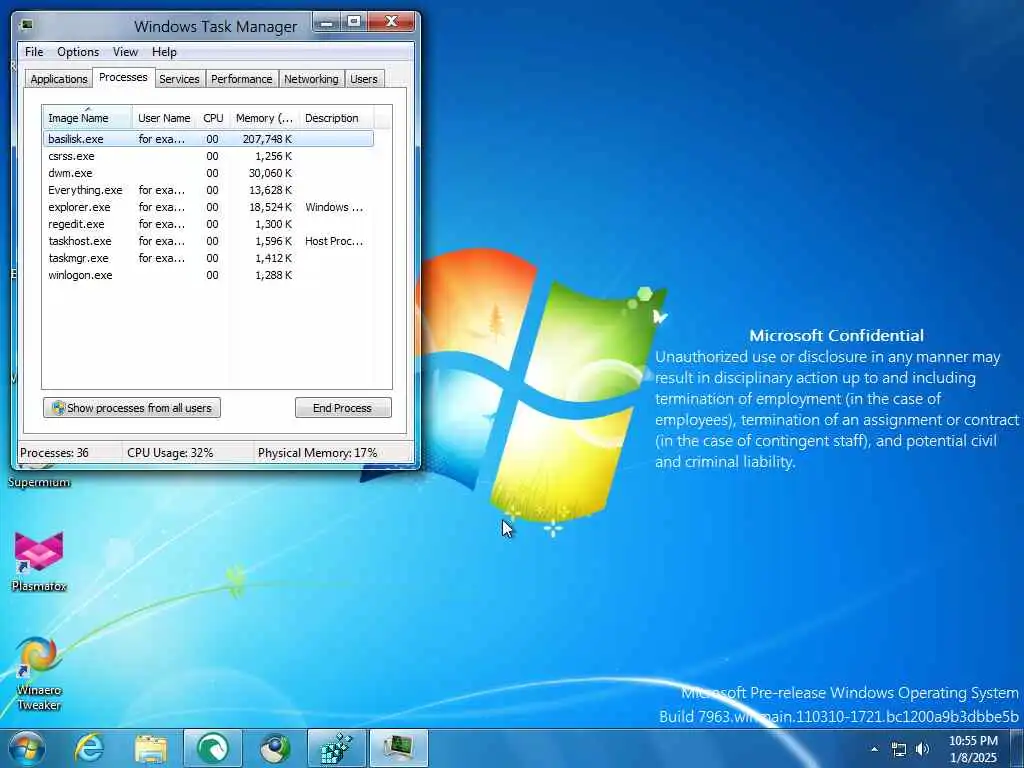Switch to the green swirl browser taskbar button
The image size is (1024, 768).
[212, 748]
